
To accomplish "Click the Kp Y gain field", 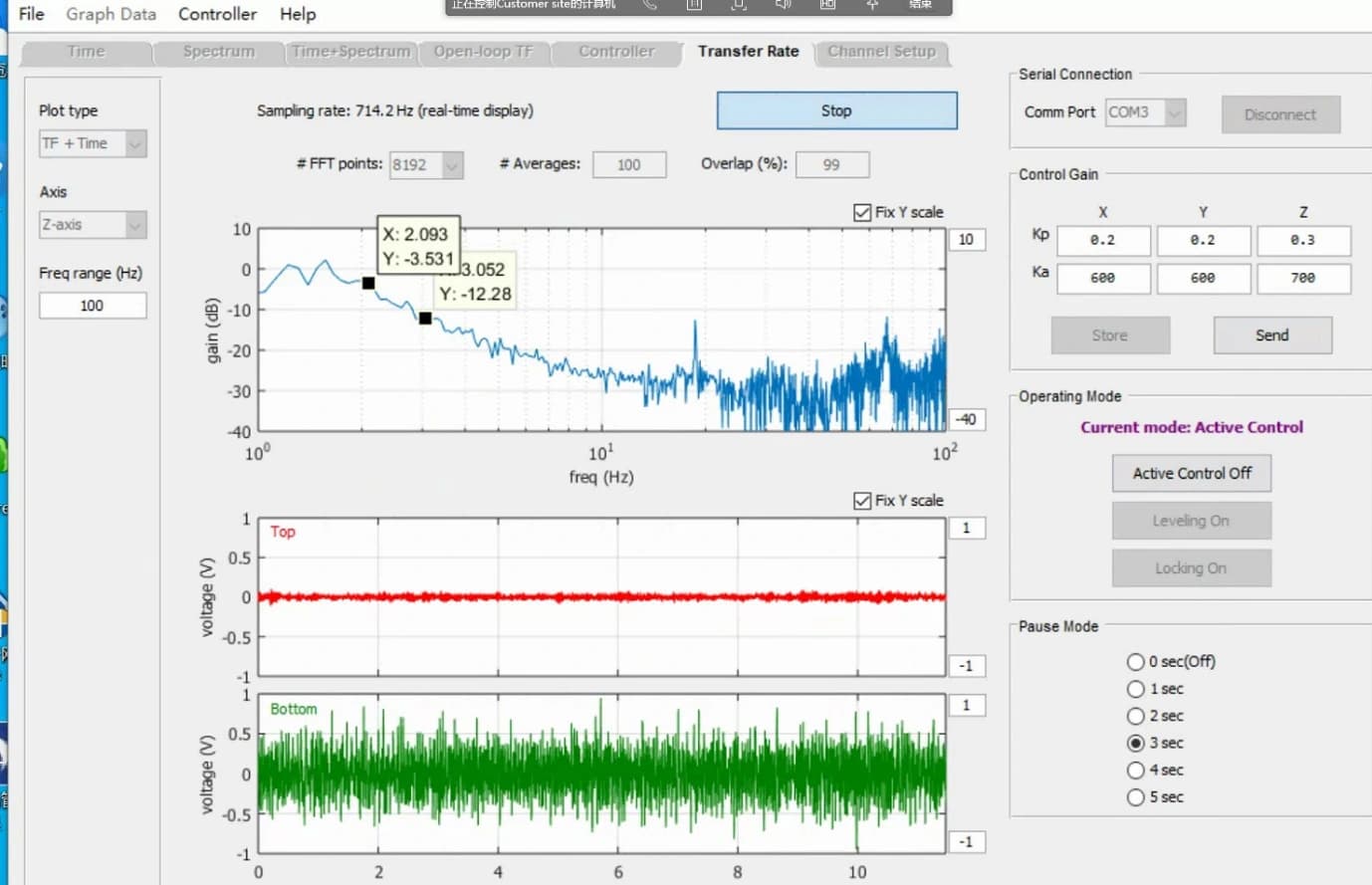I will pyautogui.click(x=1203, y=240).
